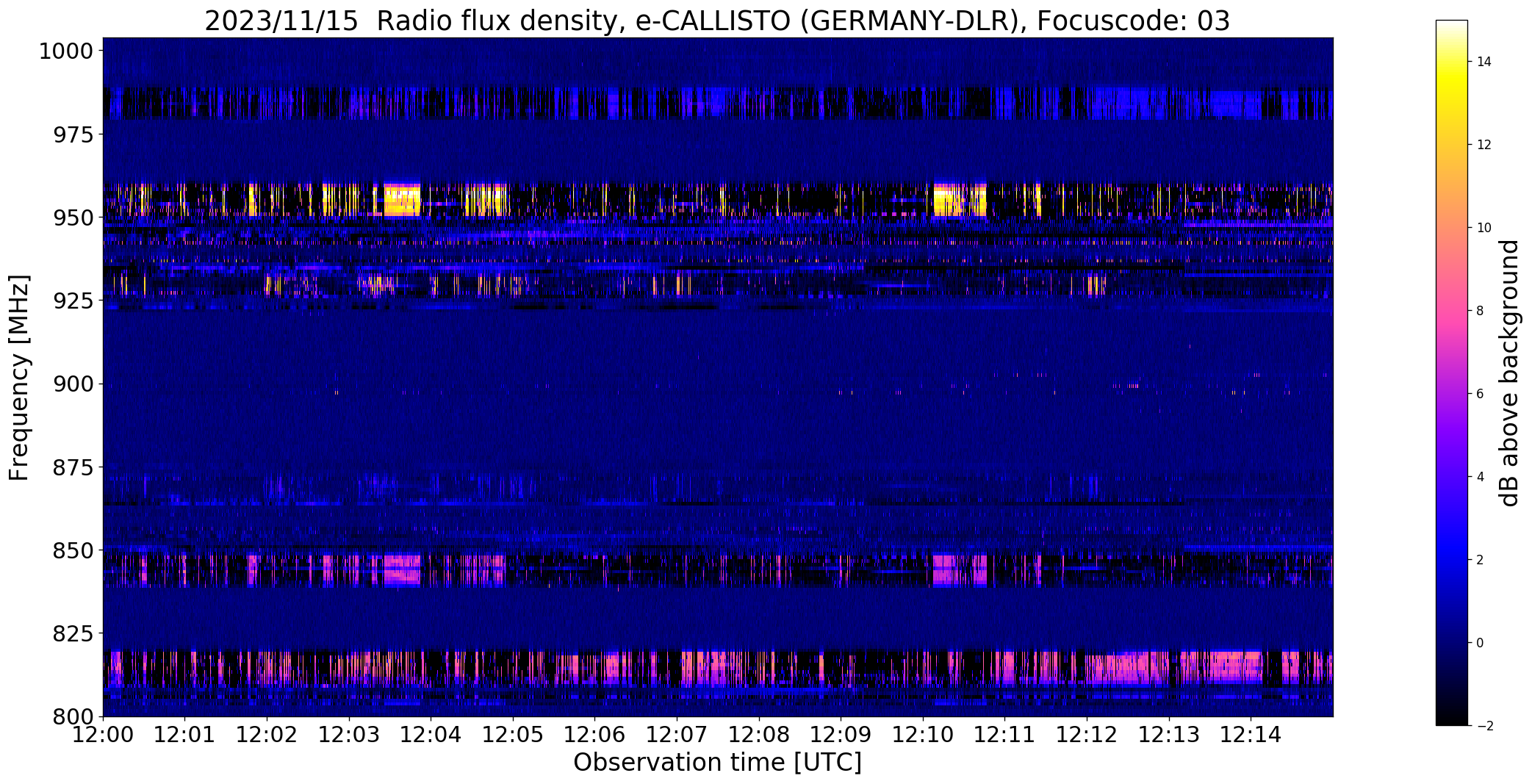Click the 12:04 time tick label
Screen dimensions: 1532x784
(431, 735)
